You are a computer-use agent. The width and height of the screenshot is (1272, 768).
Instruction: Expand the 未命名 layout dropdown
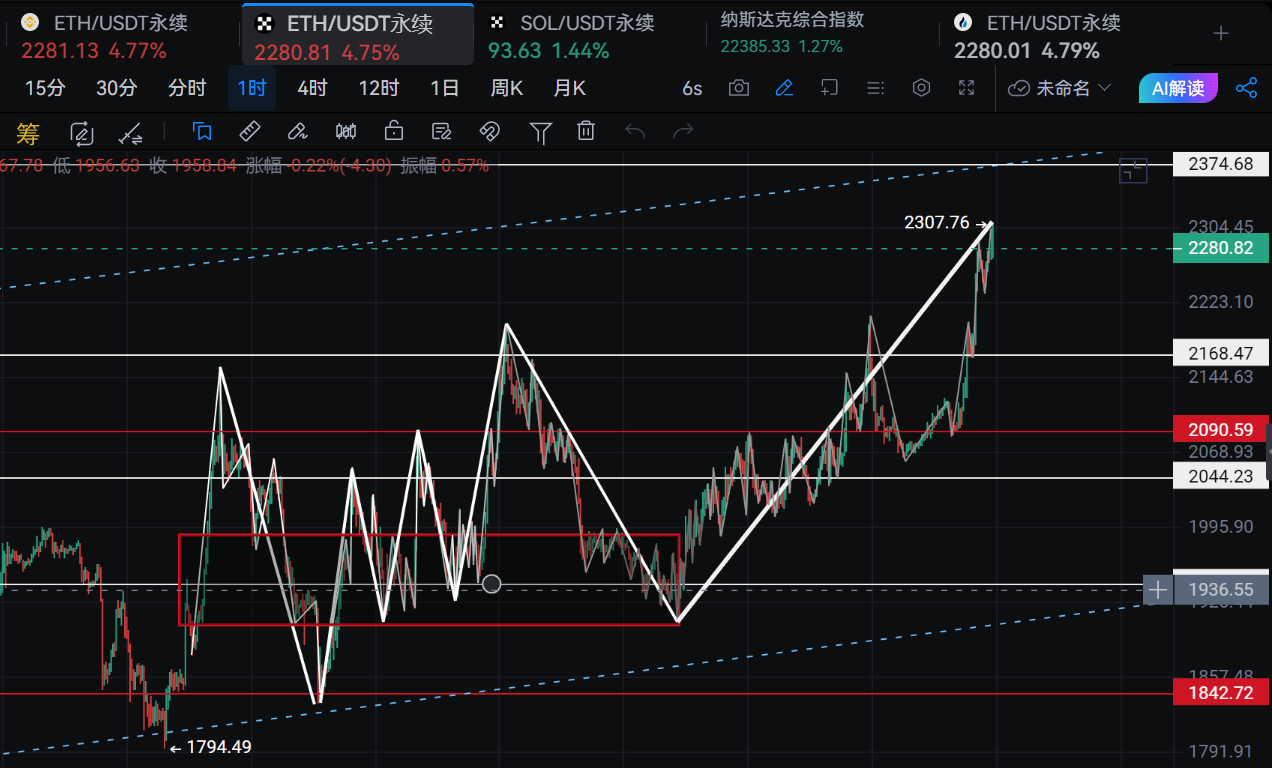click(1060, 88)
